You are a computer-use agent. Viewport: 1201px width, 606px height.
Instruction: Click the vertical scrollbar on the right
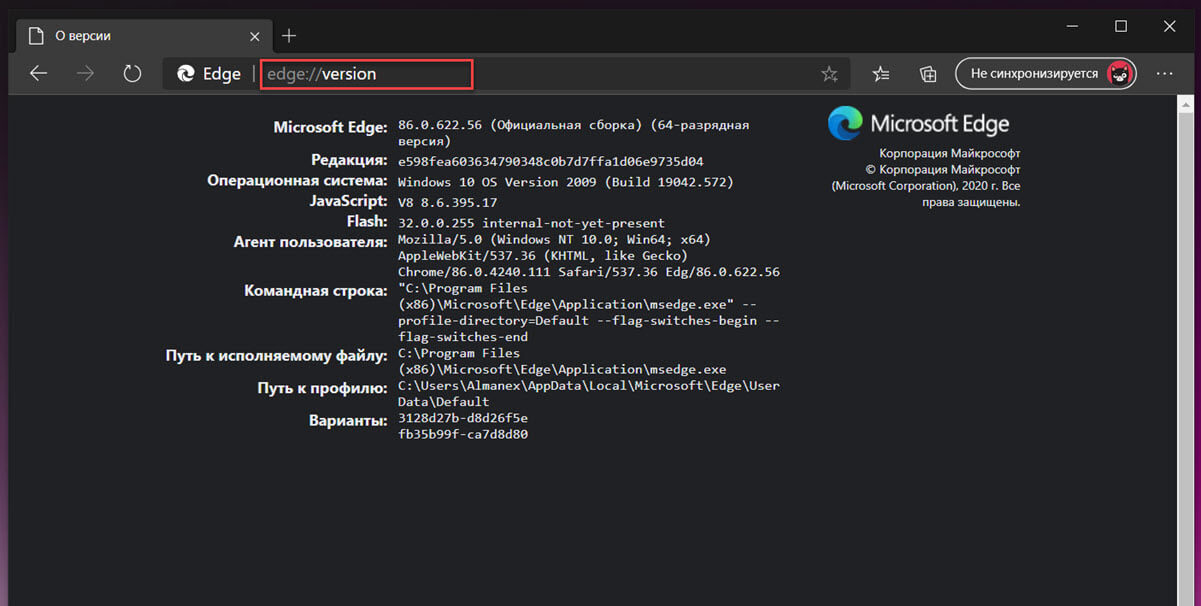(1185, 350)
